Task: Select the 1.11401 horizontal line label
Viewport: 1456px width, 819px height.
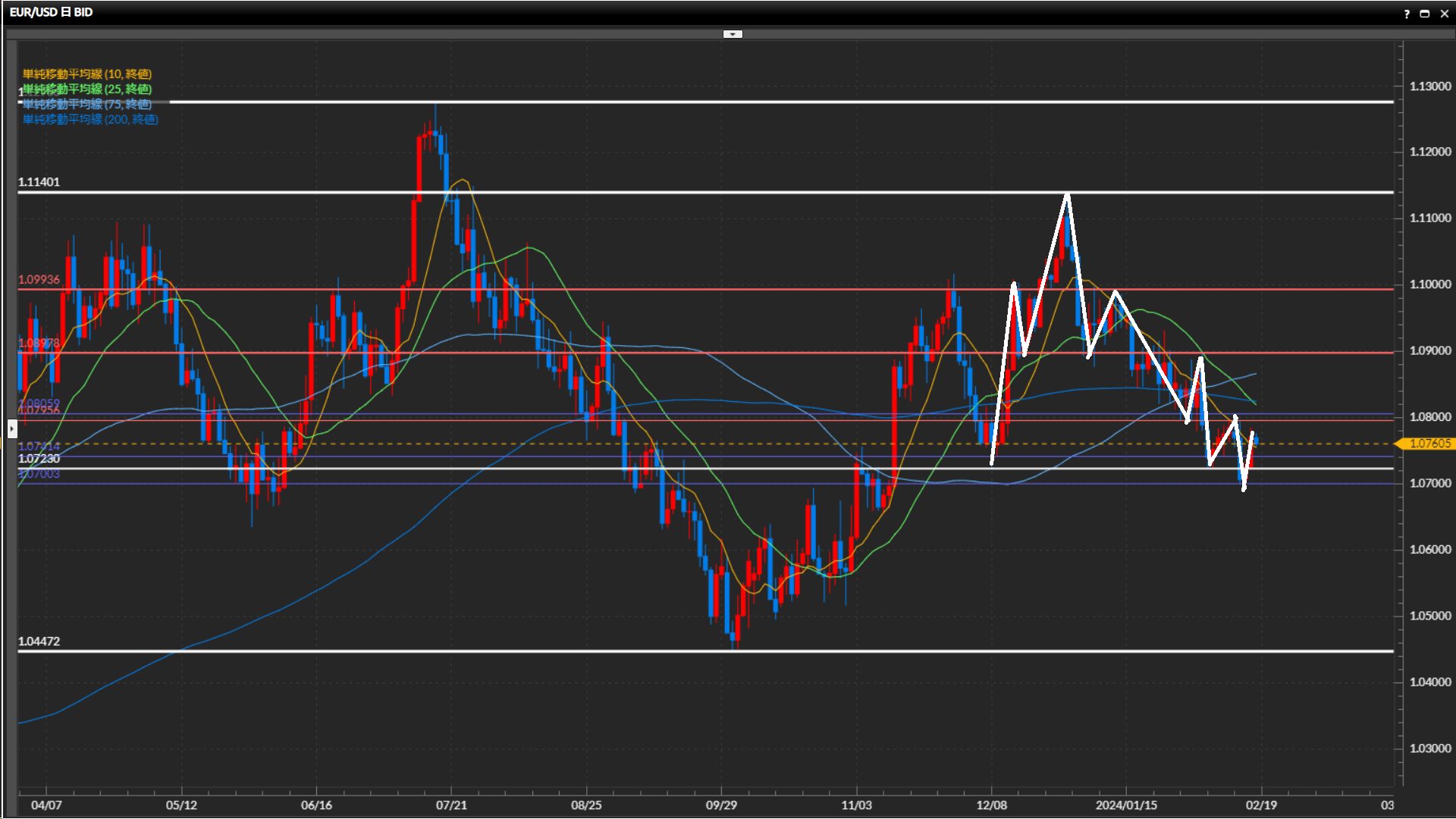Action: point(39,182)
